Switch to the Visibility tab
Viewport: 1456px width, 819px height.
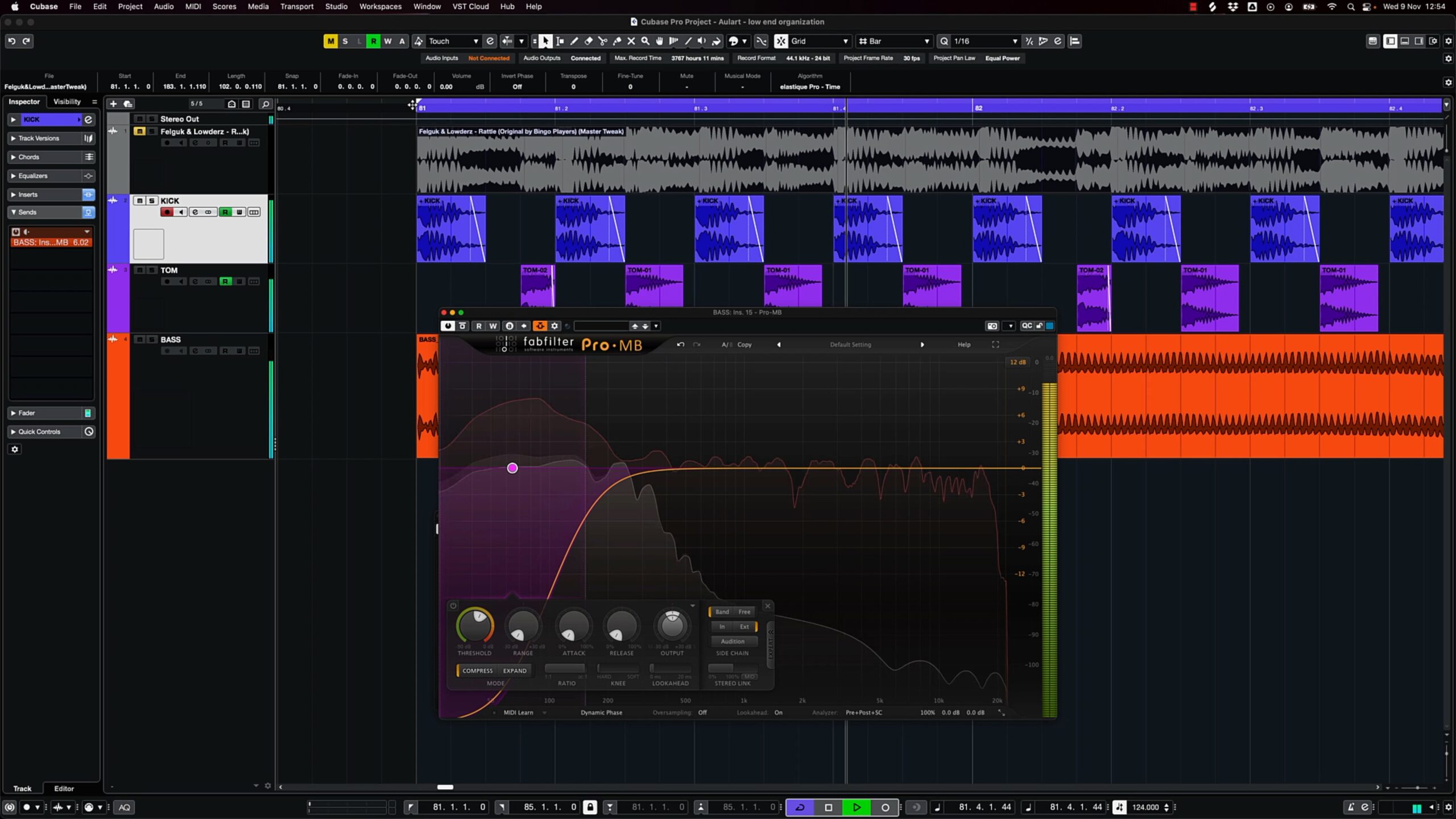[x=67, y=102]
